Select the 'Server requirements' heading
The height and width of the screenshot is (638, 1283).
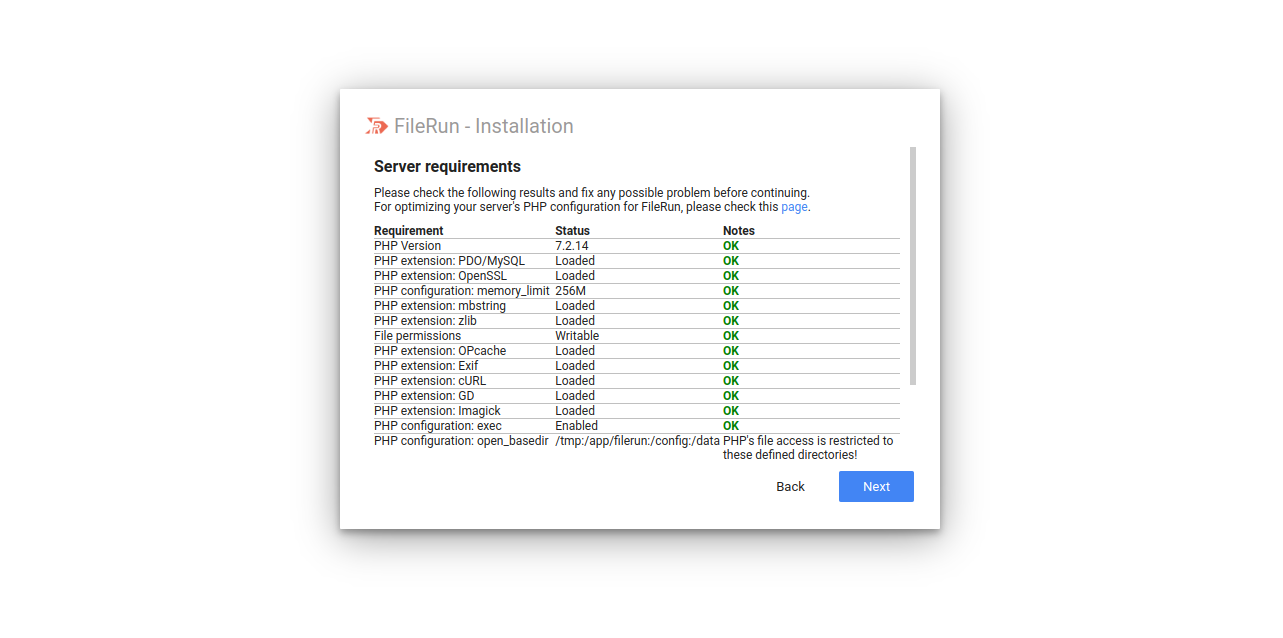coord(447,167)
